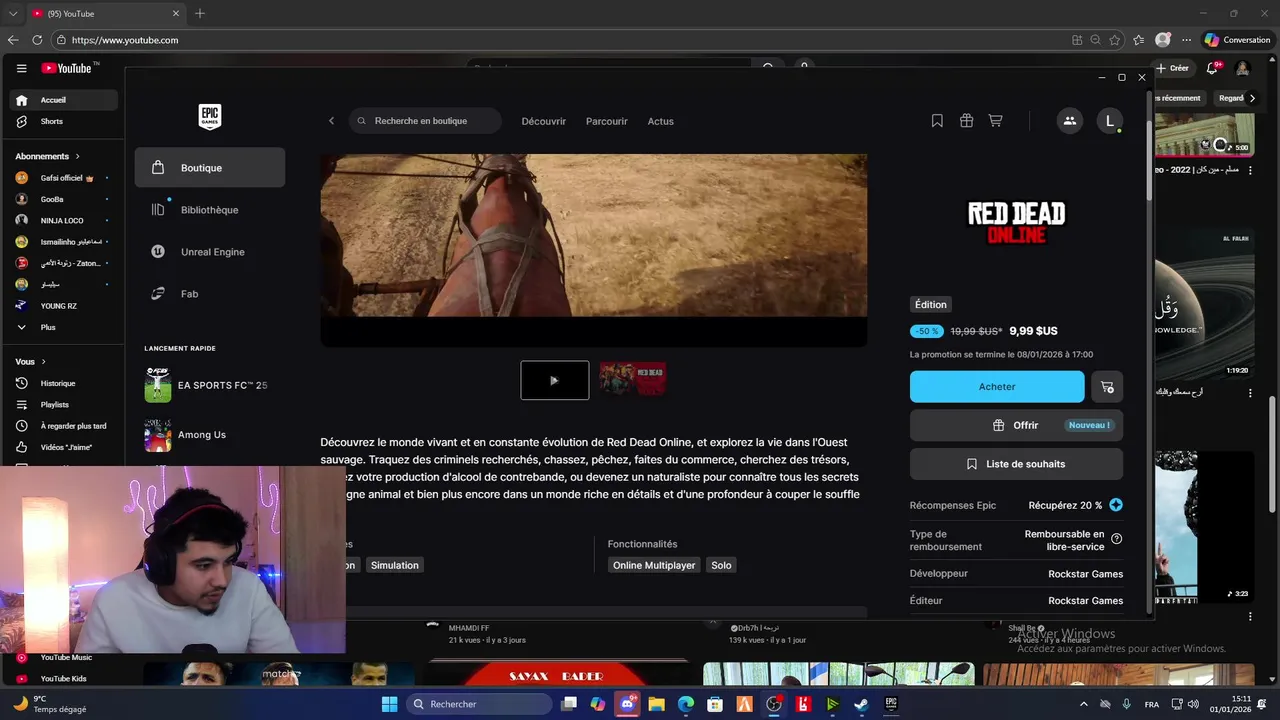The width and height of the screenshot is (1280, 720).
Task: Open the wishlist bookmark icon in Epic header
Action: (937, 121)
